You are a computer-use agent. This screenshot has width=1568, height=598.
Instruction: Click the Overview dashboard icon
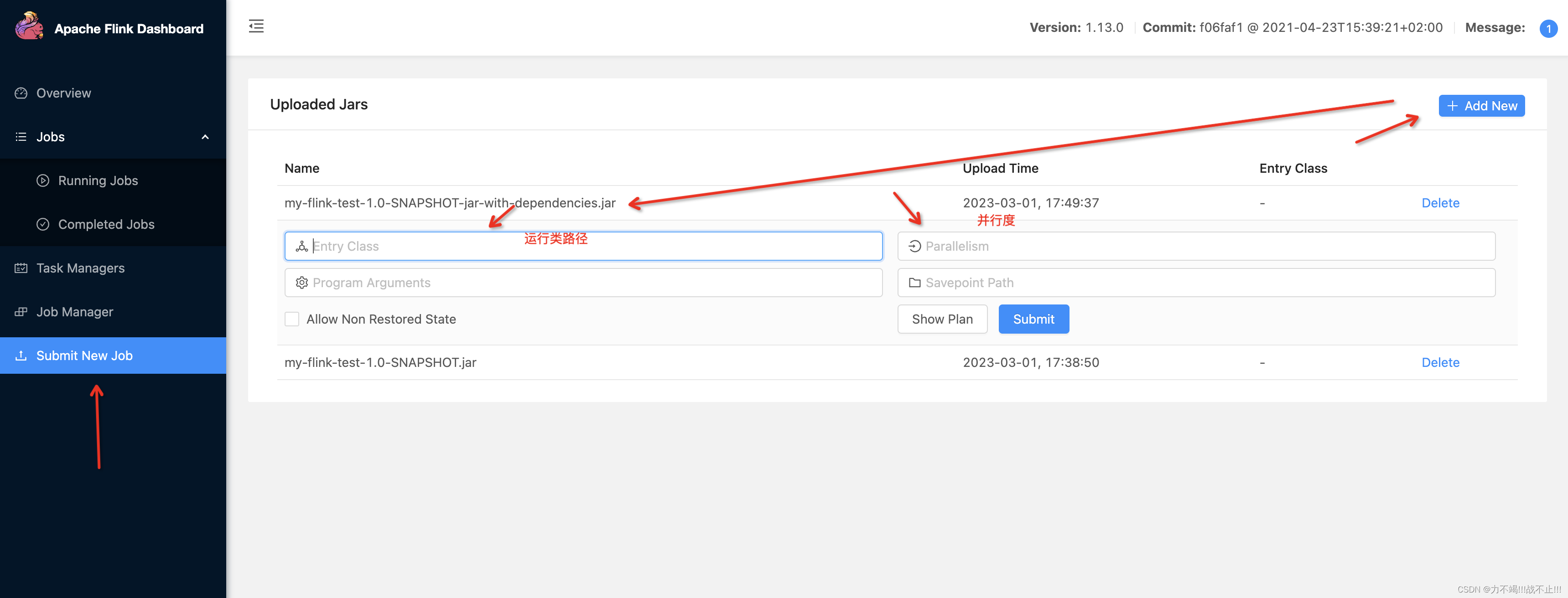tap(21, 93)
